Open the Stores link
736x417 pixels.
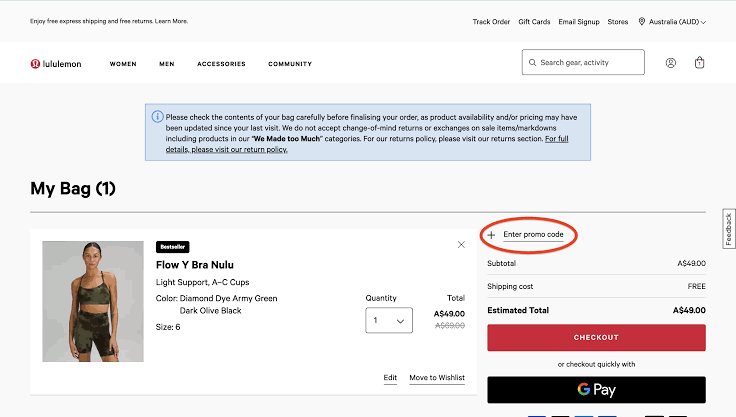click(x=618, y=22)
